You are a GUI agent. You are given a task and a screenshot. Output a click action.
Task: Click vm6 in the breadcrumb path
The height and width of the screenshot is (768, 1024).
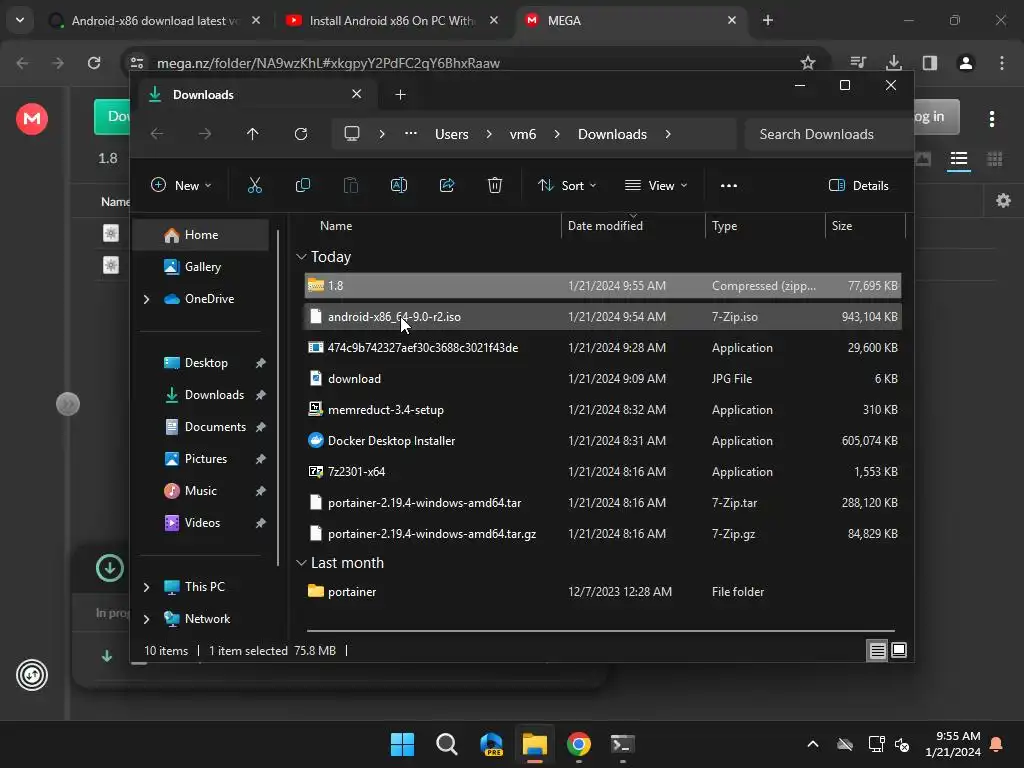523,134
